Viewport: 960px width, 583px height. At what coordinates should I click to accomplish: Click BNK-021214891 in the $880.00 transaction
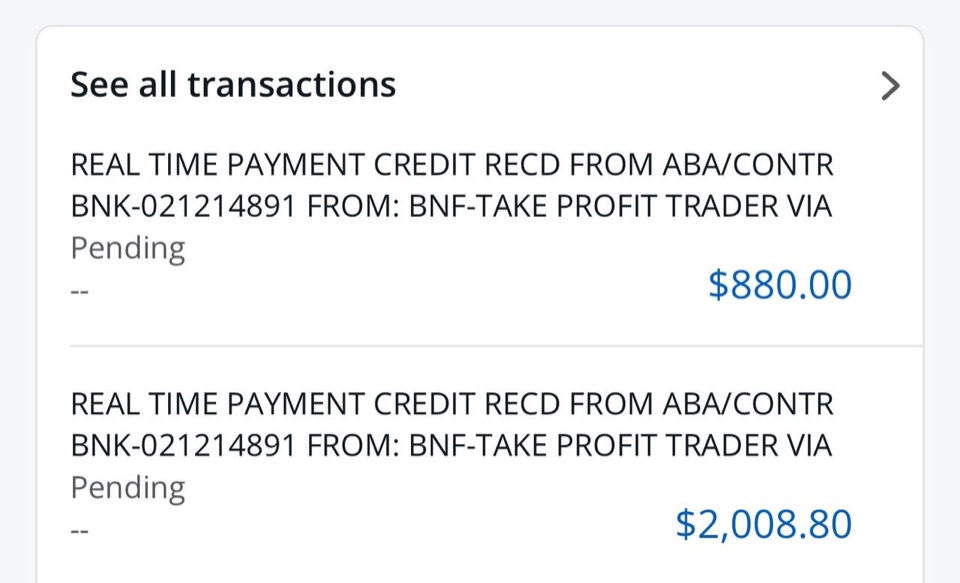184,206
